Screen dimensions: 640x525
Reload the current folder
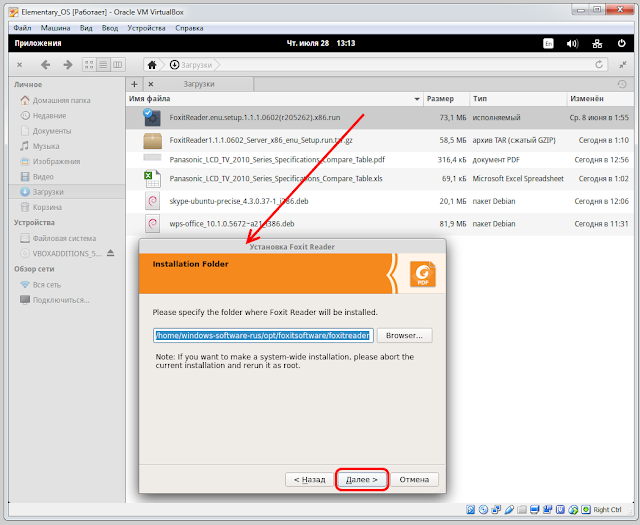point(599,65)
